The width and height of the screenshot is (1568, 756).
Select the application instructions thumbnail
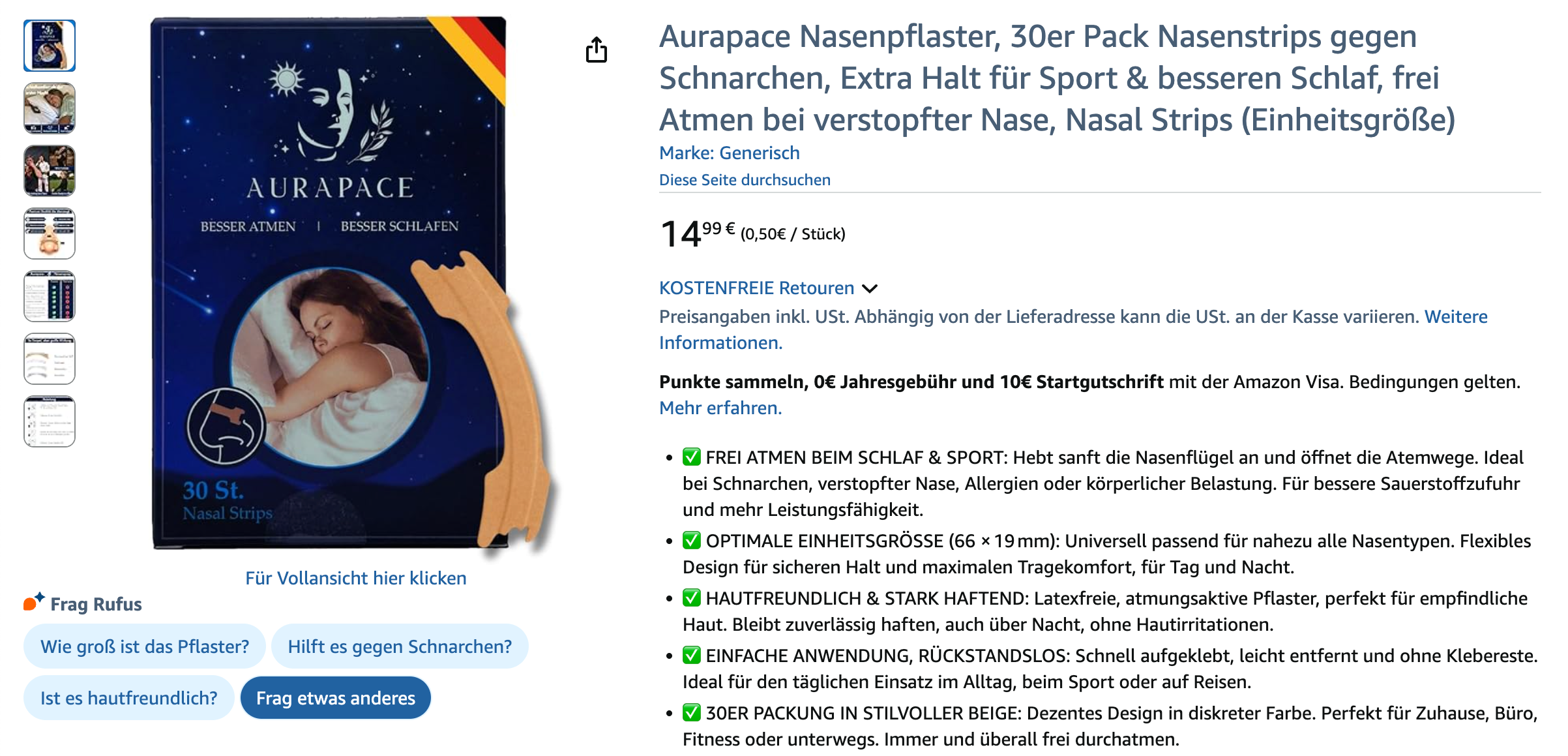tap(50, 421)
